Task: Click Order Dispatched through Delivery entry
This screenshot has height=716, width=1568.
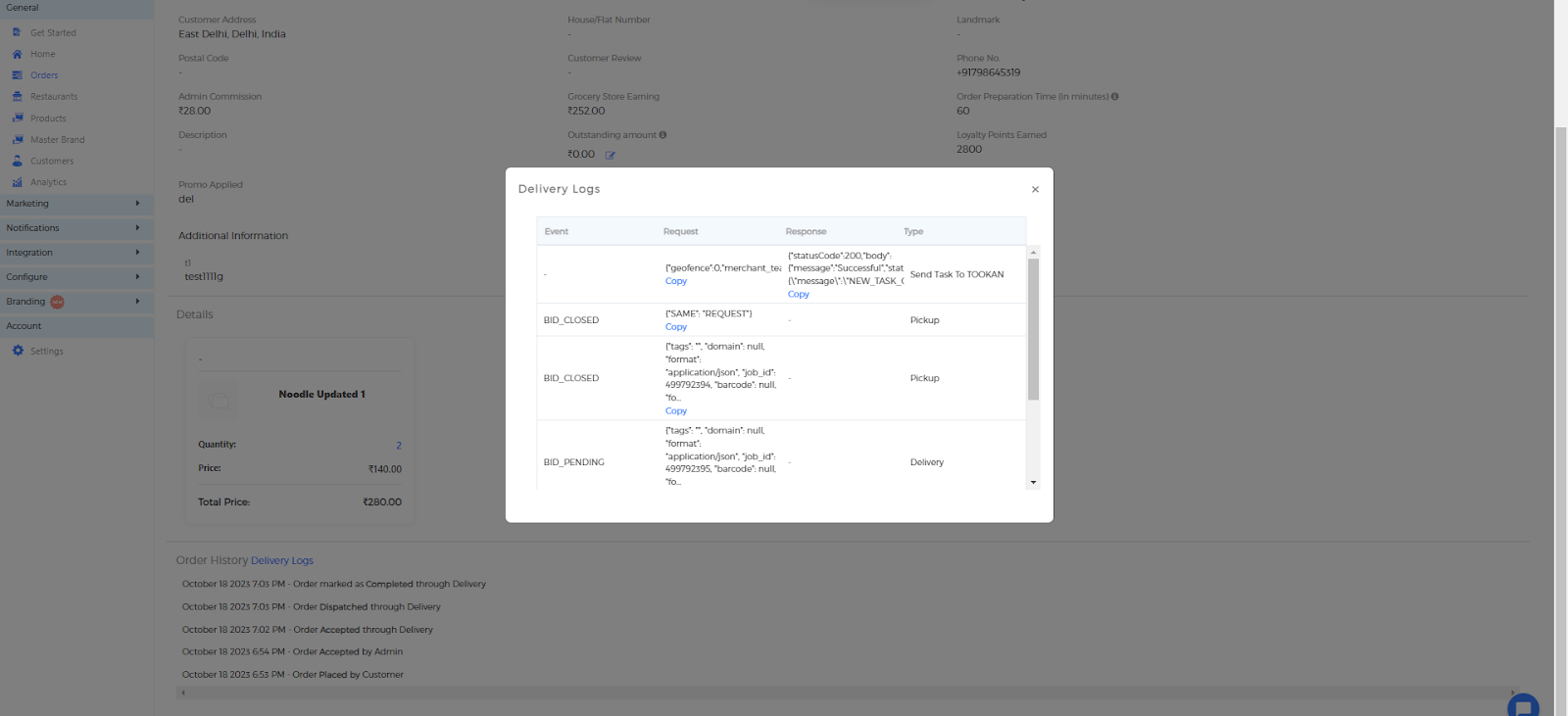Action: (x=312, y=607)
